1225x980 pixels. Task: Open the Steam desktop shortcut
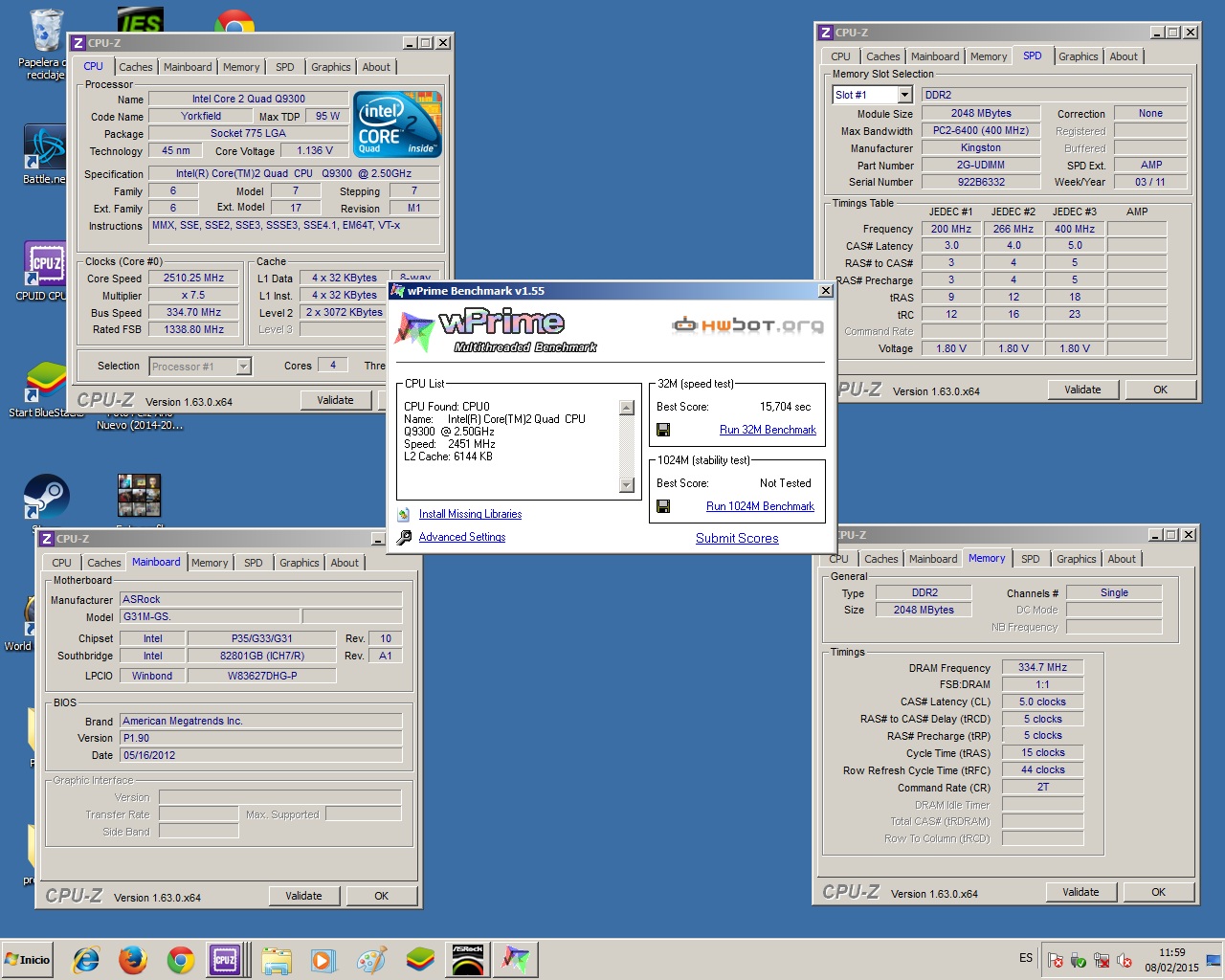click(x=46, y=499)
